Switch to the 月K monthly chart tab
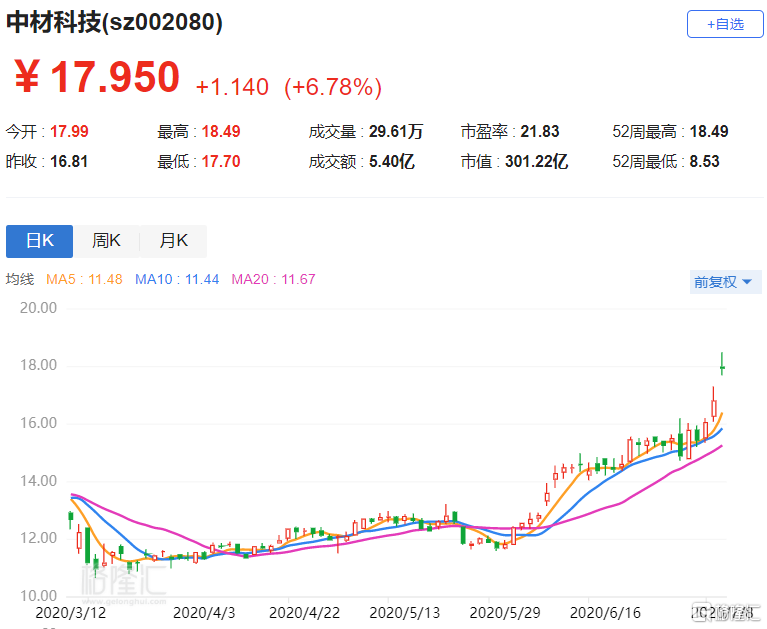 point(174,241)
